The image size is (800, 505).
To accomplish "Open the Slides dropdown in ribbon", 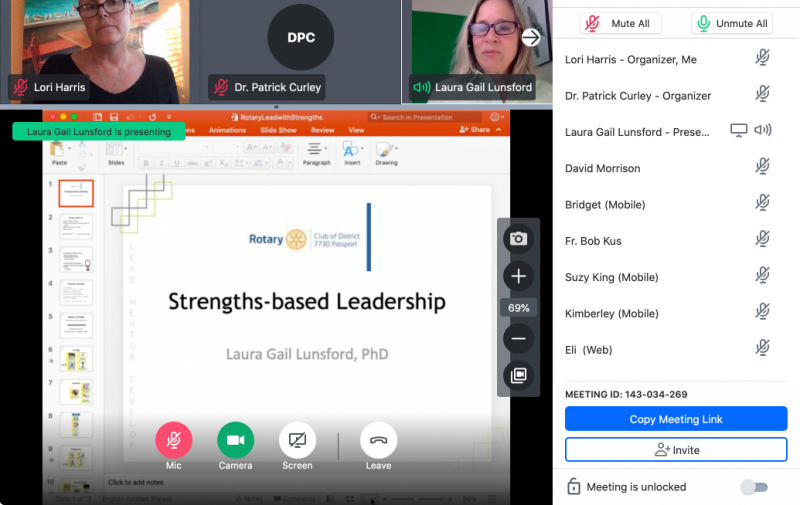I will point(116,154).
